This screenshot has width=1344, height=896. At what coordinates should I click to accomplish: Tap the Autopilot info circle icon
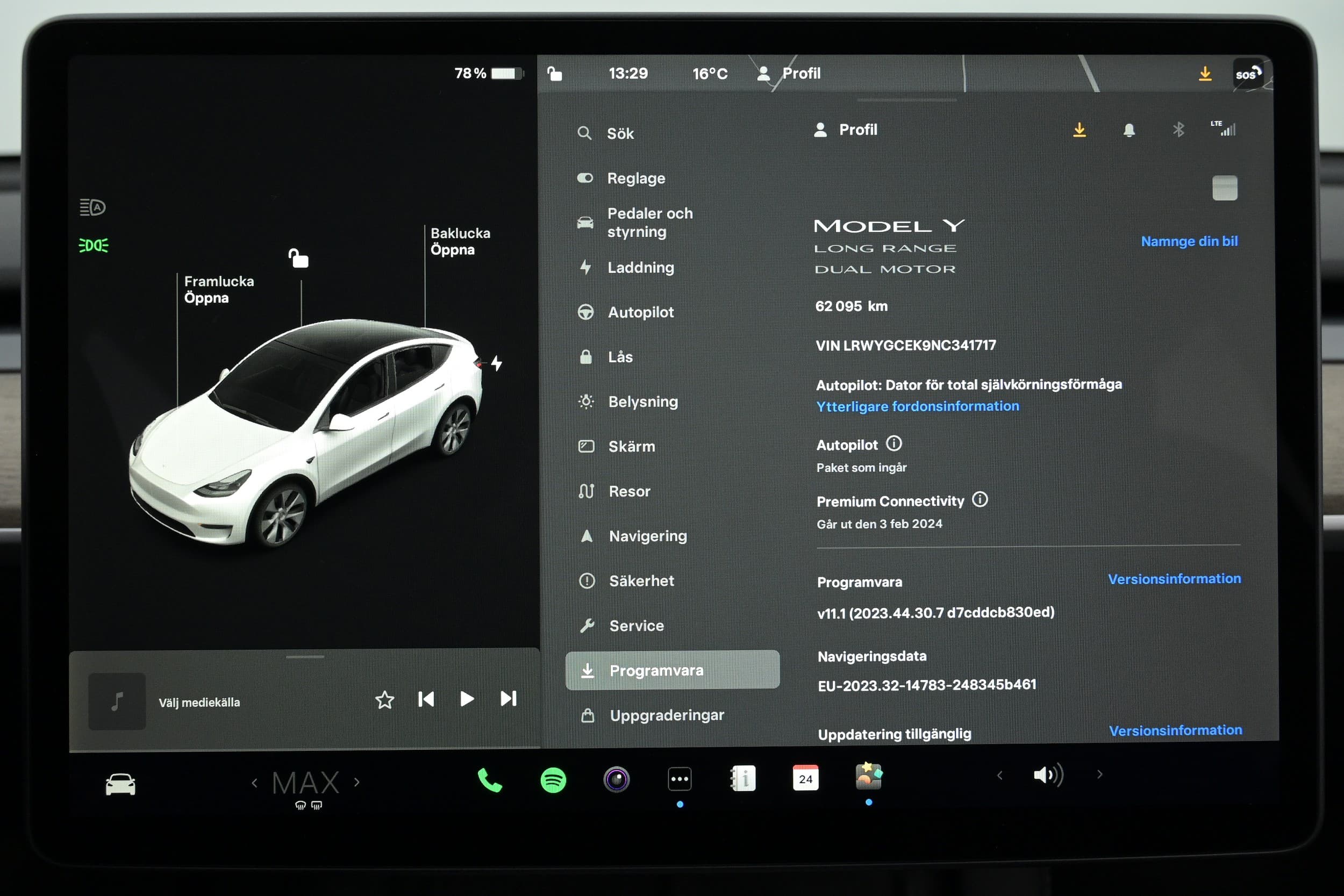(893, 443)
